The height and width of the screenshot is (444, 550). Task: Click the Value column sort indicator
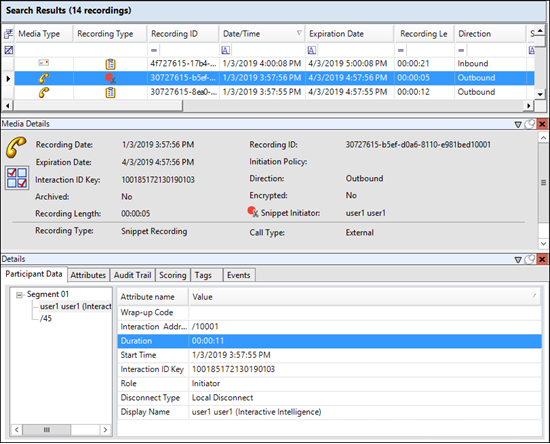[534, 296]
